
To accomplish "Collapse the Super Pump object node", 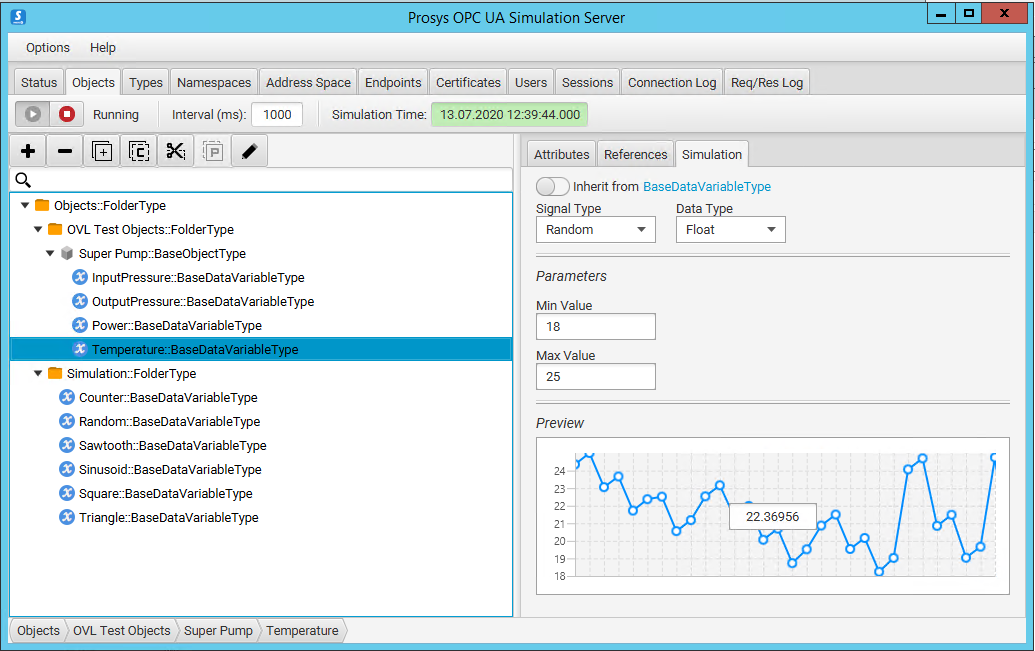I will click(50, 253).
